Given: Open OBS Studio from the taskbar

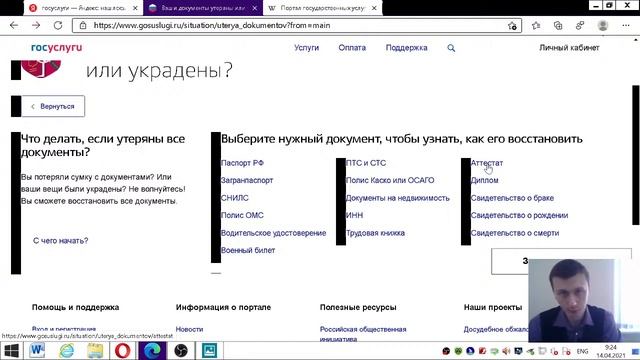Looking at the screenshot, I should (181, 351).
